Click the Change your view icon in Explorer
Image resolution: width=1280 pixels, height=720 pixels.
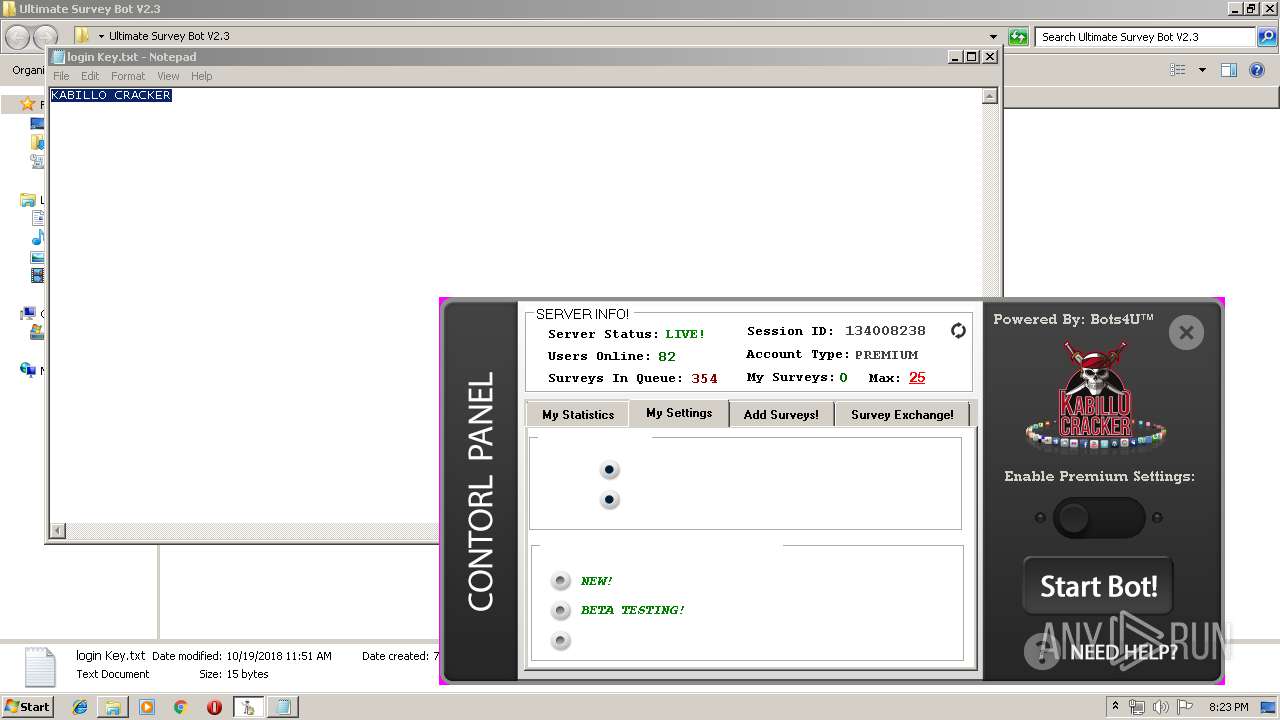tap(1178, 70)
